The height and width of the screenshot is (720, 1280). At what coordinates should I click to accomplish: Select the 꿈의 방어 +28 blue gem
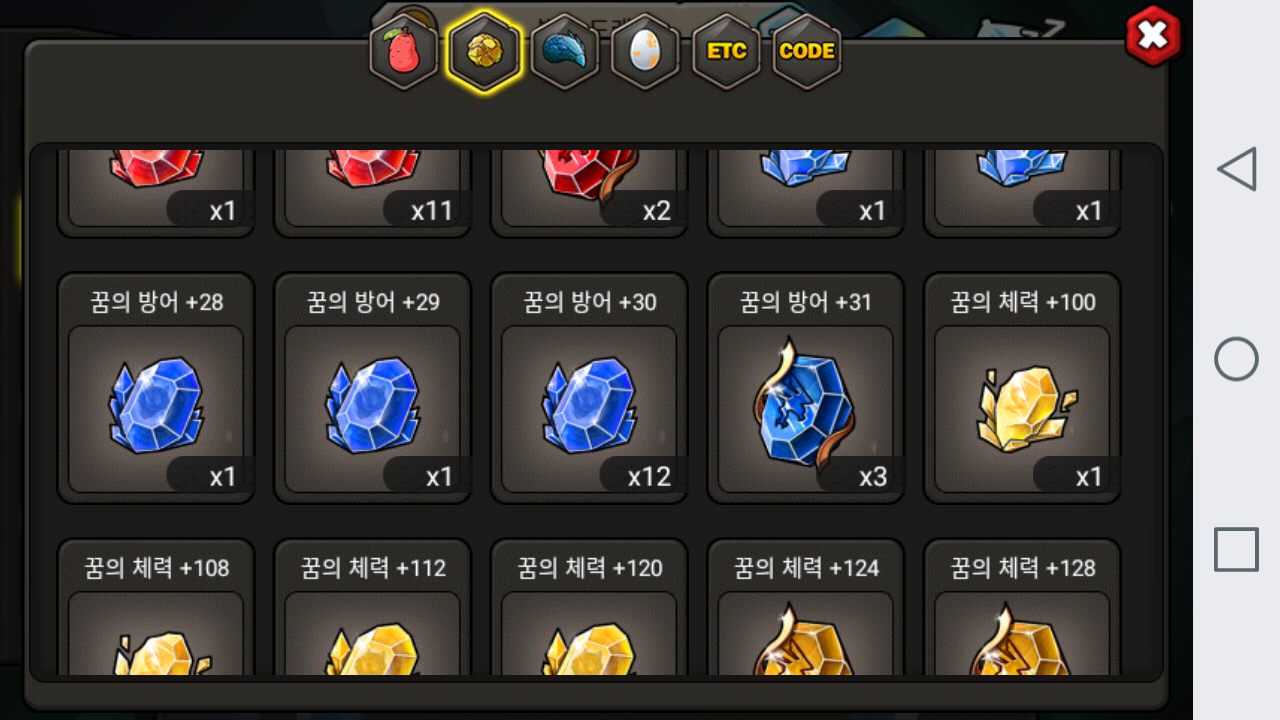tap(156, 388)
